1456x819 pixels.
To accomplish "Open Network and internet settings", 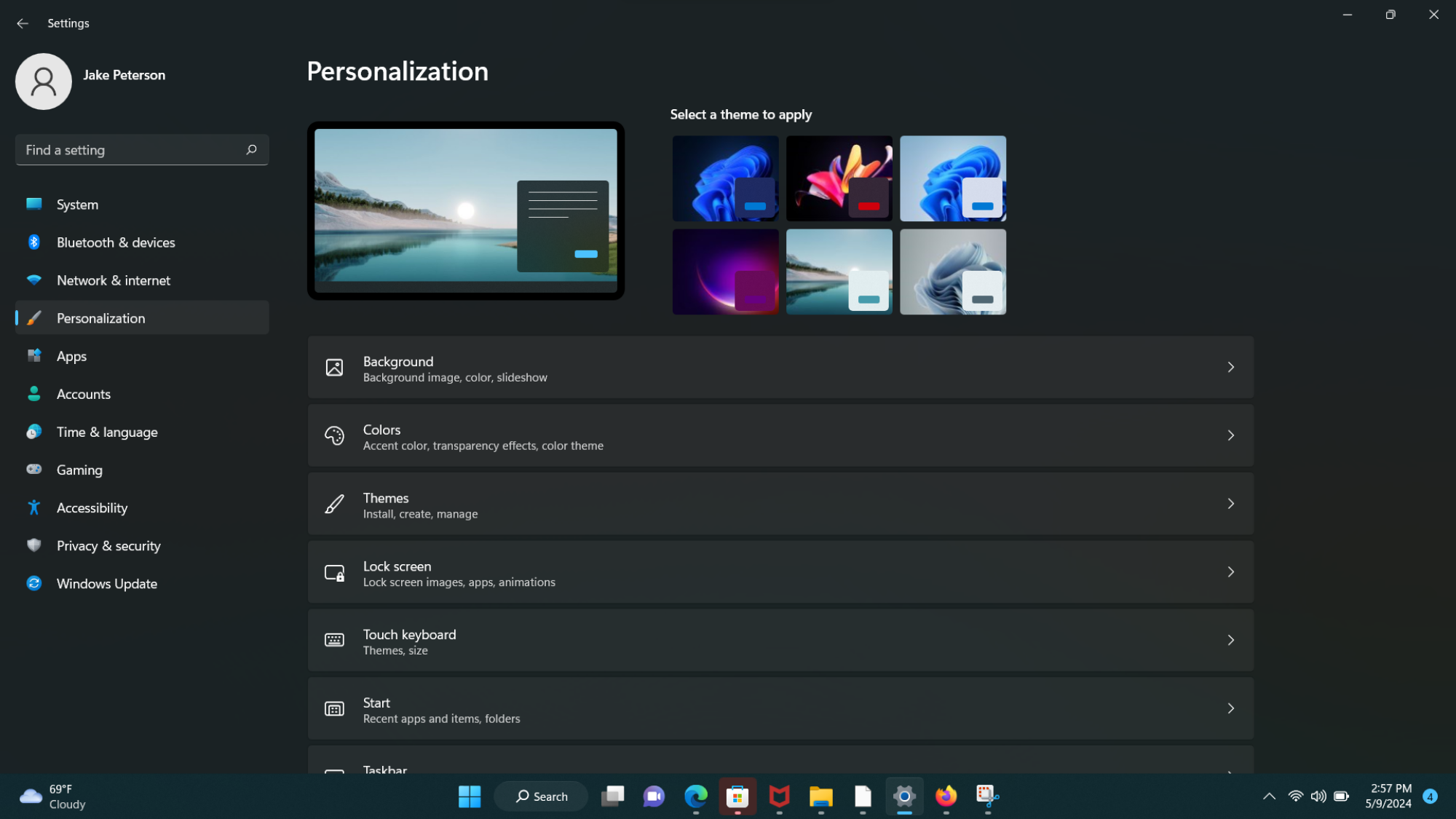I will click(113, 280).
